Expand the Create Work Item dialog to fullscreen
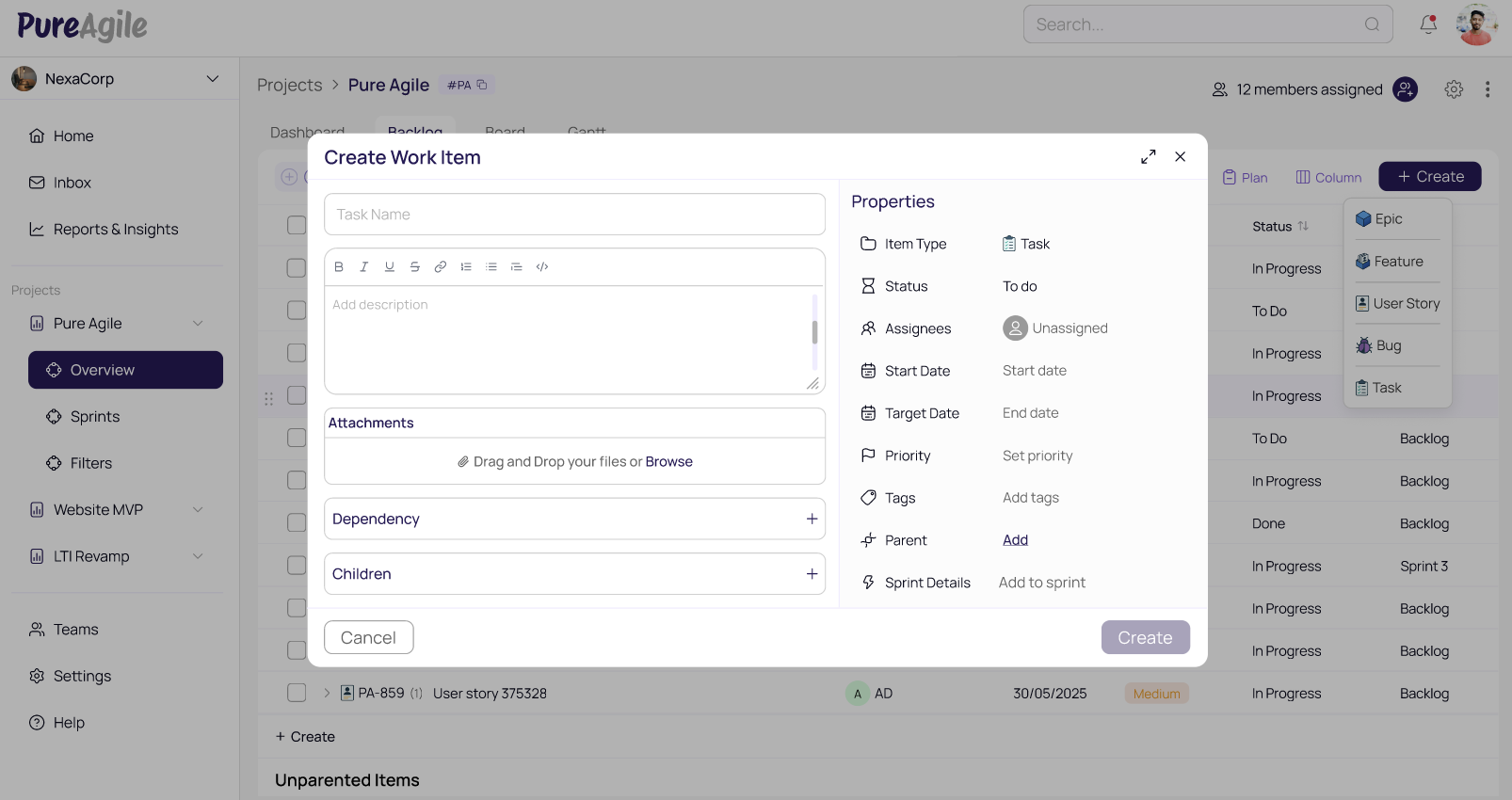The width and height of the screenshot is (1512, 800). (1149, 157)
